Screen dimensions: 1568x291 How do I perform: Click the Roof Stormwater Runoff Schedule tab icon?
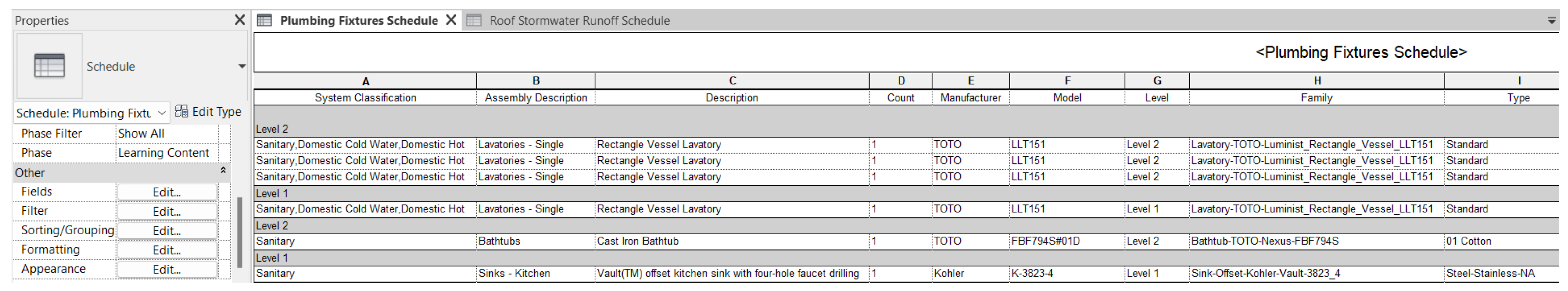tap(474, 20)
